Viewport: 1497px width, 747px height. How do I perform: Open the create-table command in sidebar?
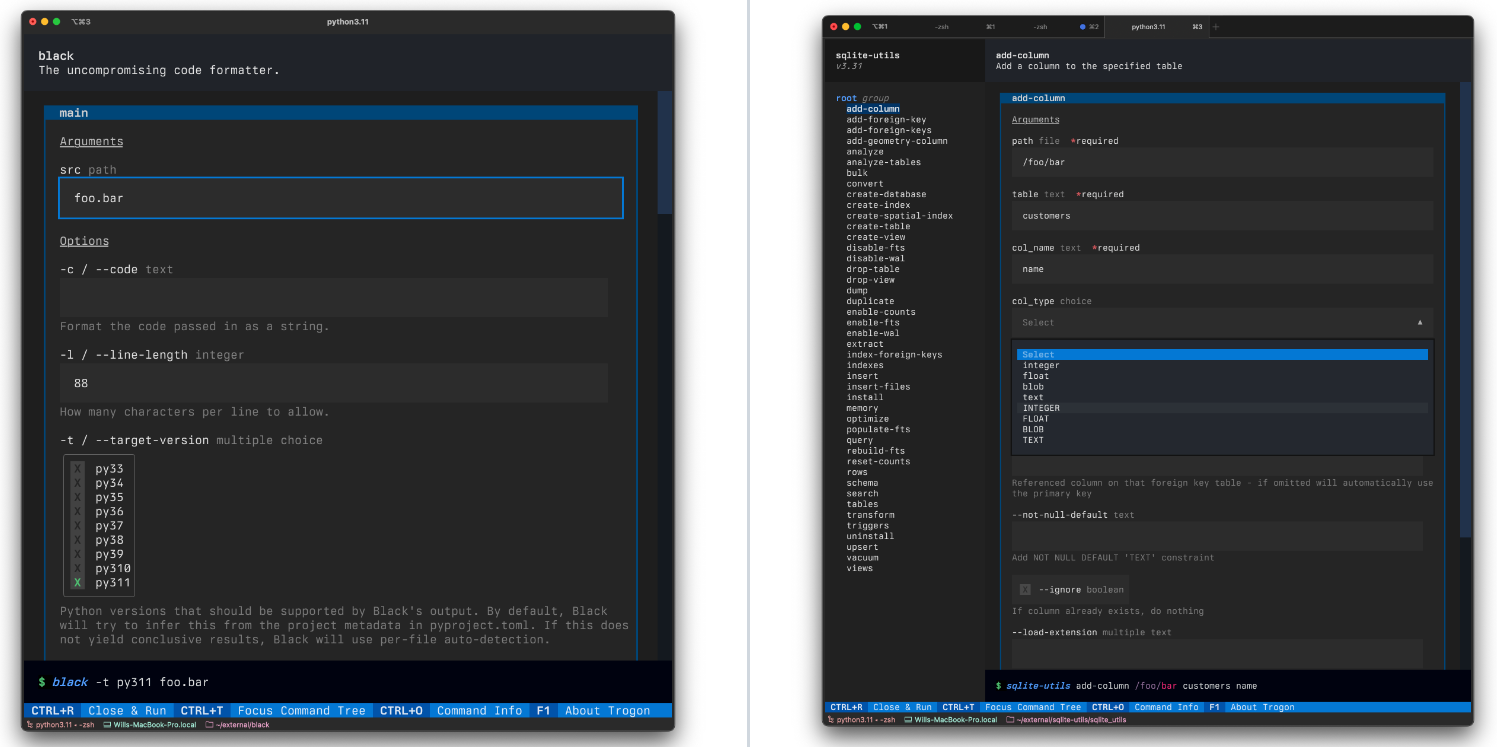[878, 226]
